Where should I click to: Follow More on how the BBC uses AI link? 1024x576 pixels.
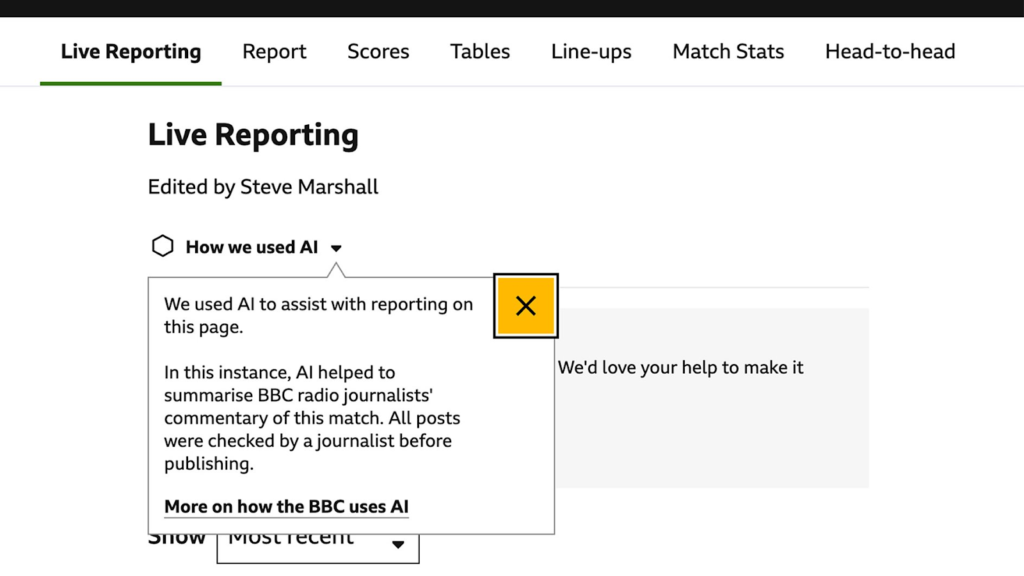point(286,507)
